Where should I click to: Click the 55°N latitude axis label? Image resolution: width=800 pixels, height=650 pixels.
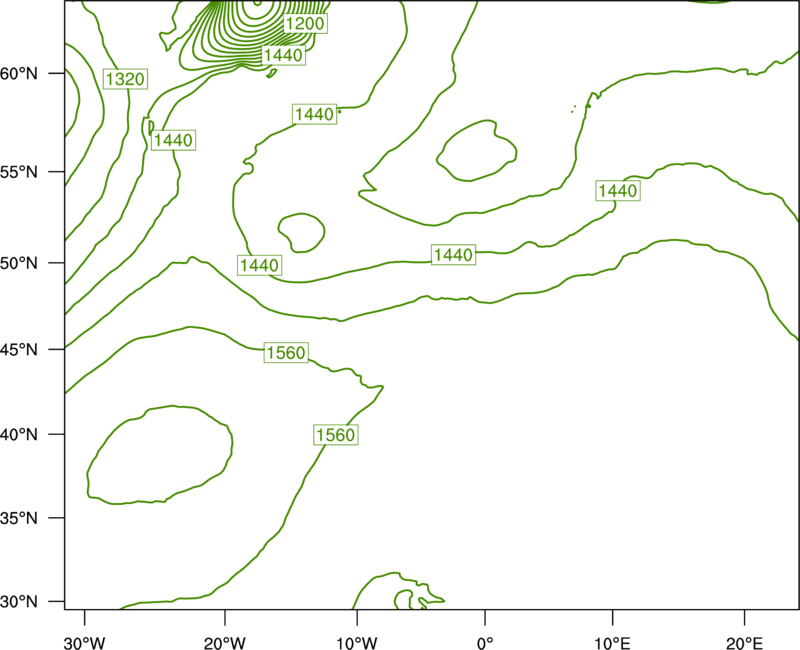point(19,172)
